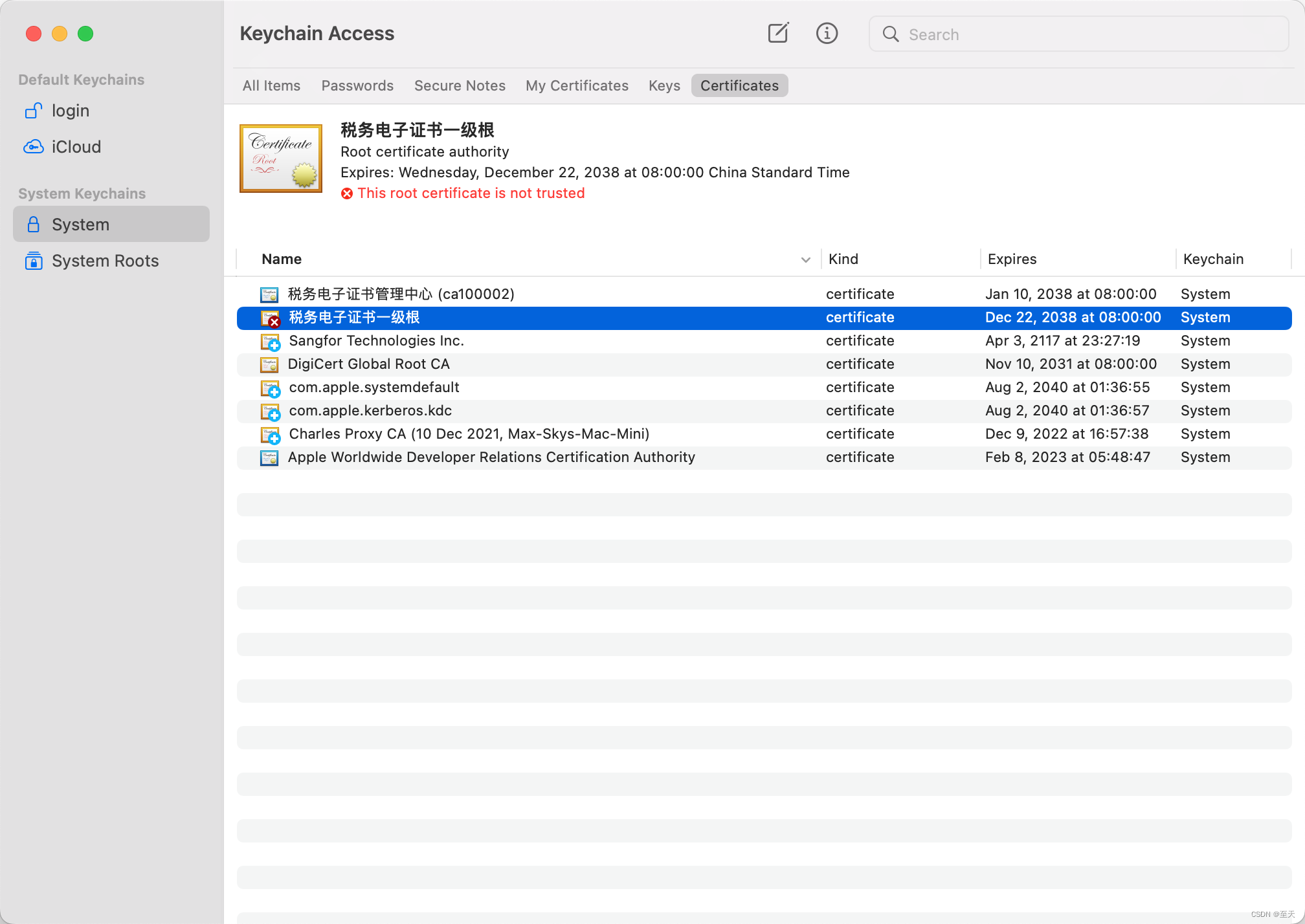Click the Sangfor Technologies certificate icon
The width and height of the screenshot is (1305, 924).
pos(270,341)
